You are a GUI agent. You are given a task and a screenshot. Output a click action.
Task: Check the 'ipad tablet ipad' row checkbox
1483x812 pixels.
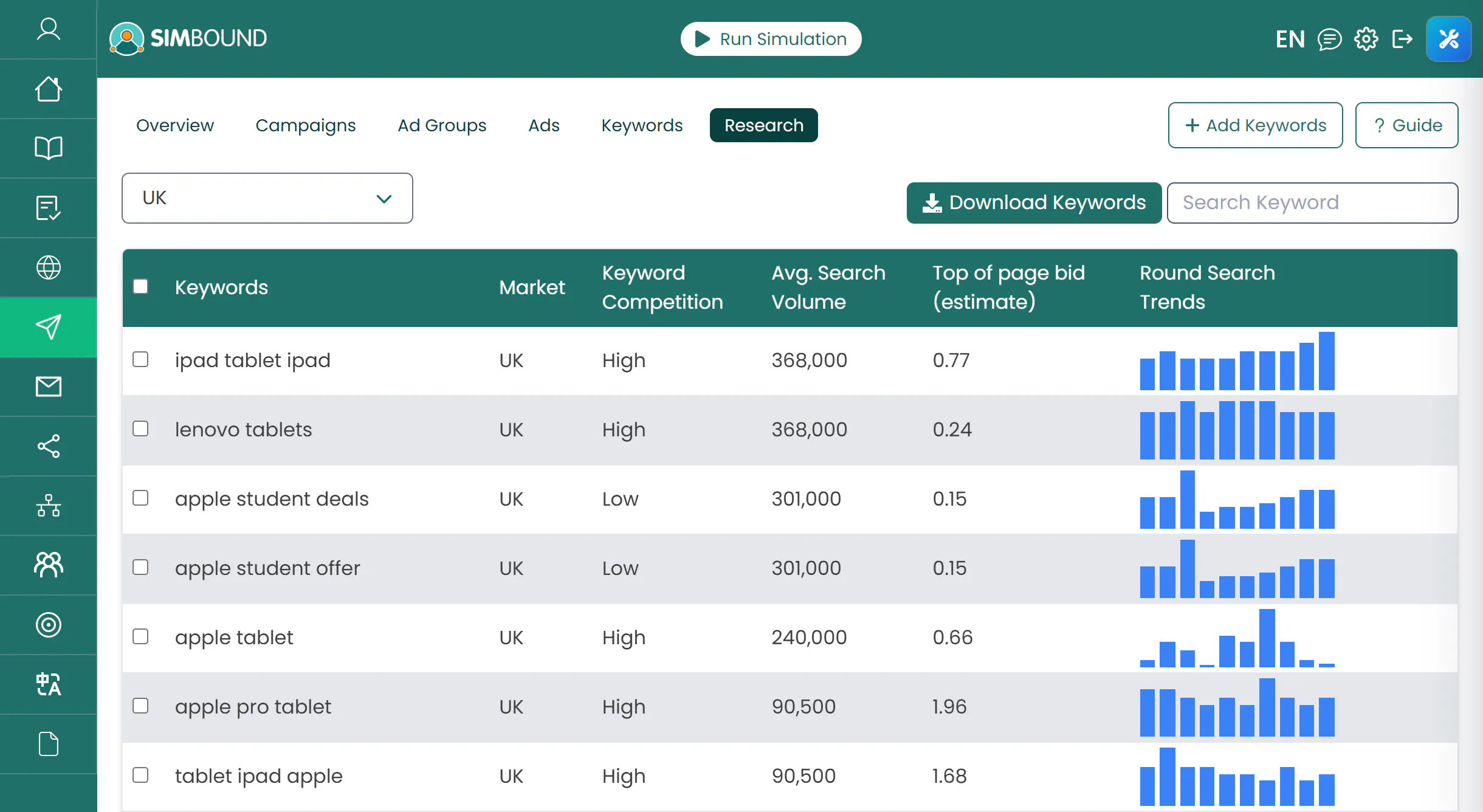point(140,359)
